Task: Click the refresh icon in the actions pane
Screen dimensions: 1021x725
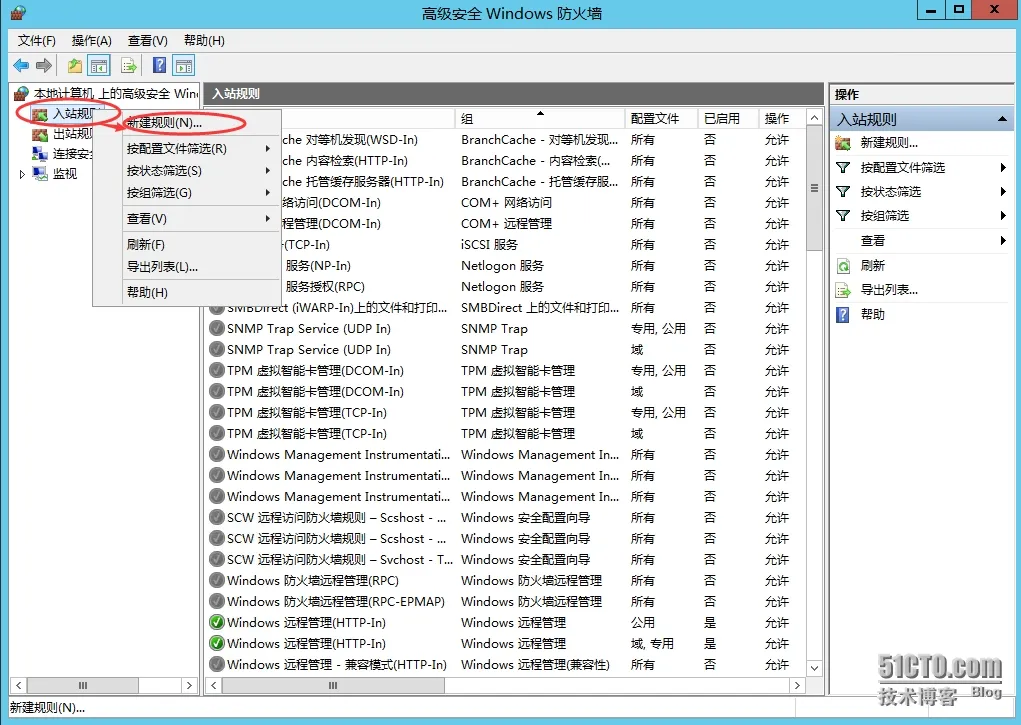Action: pyautogui.click(x=843, y=266)
